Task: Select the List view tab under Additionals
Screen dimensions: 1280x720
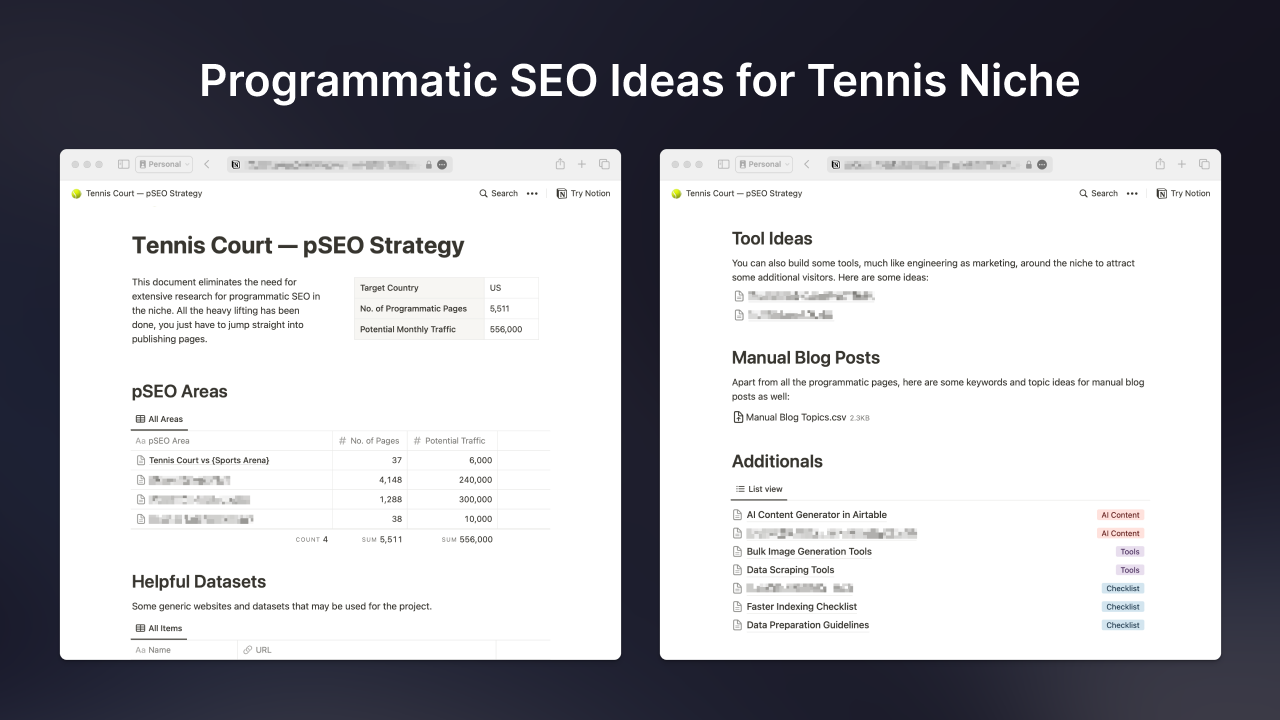Action: click(x=759, y=489)
